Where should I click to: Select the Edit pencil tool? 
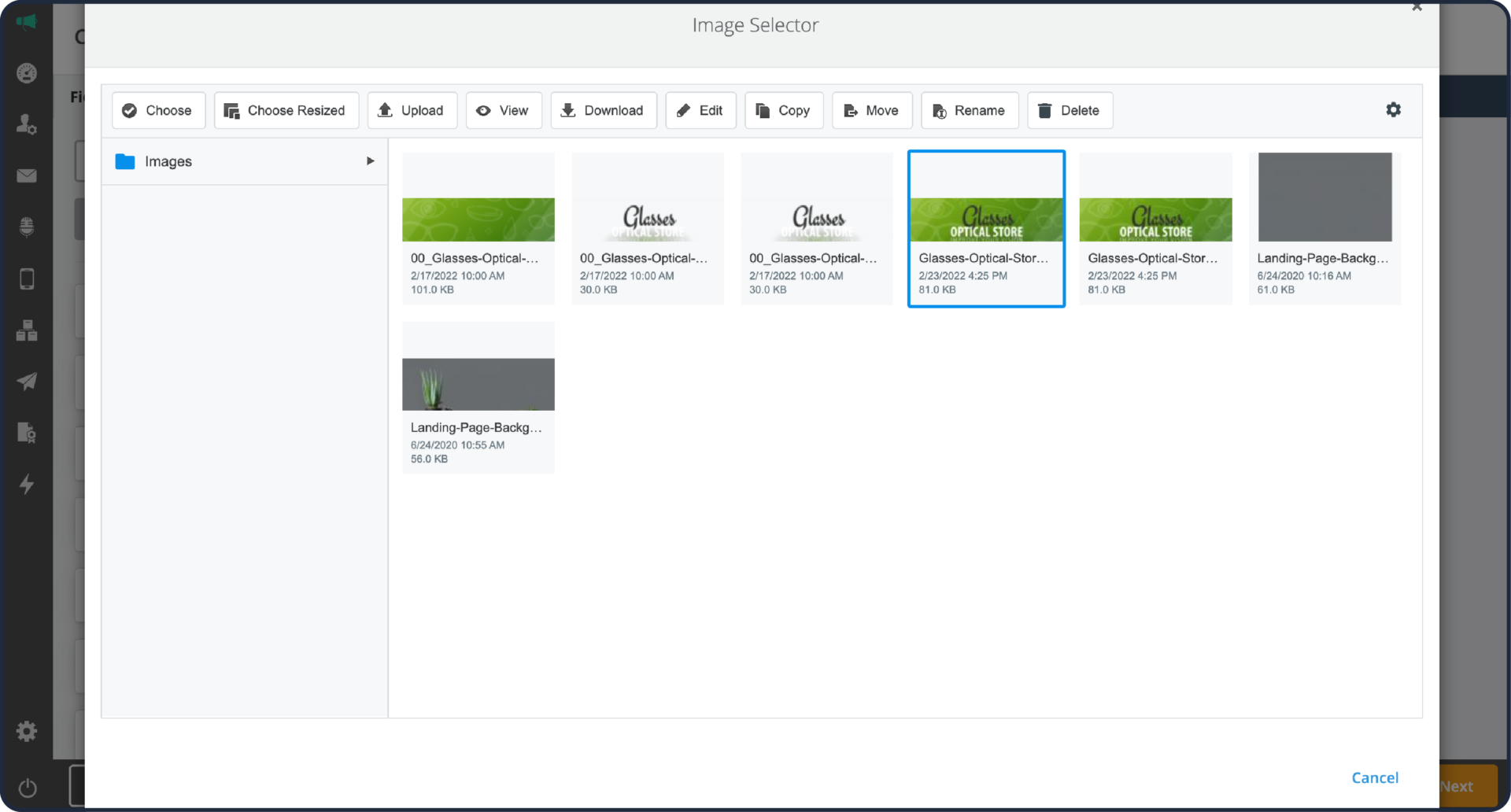pyautogui.click(x=700, y=110)
